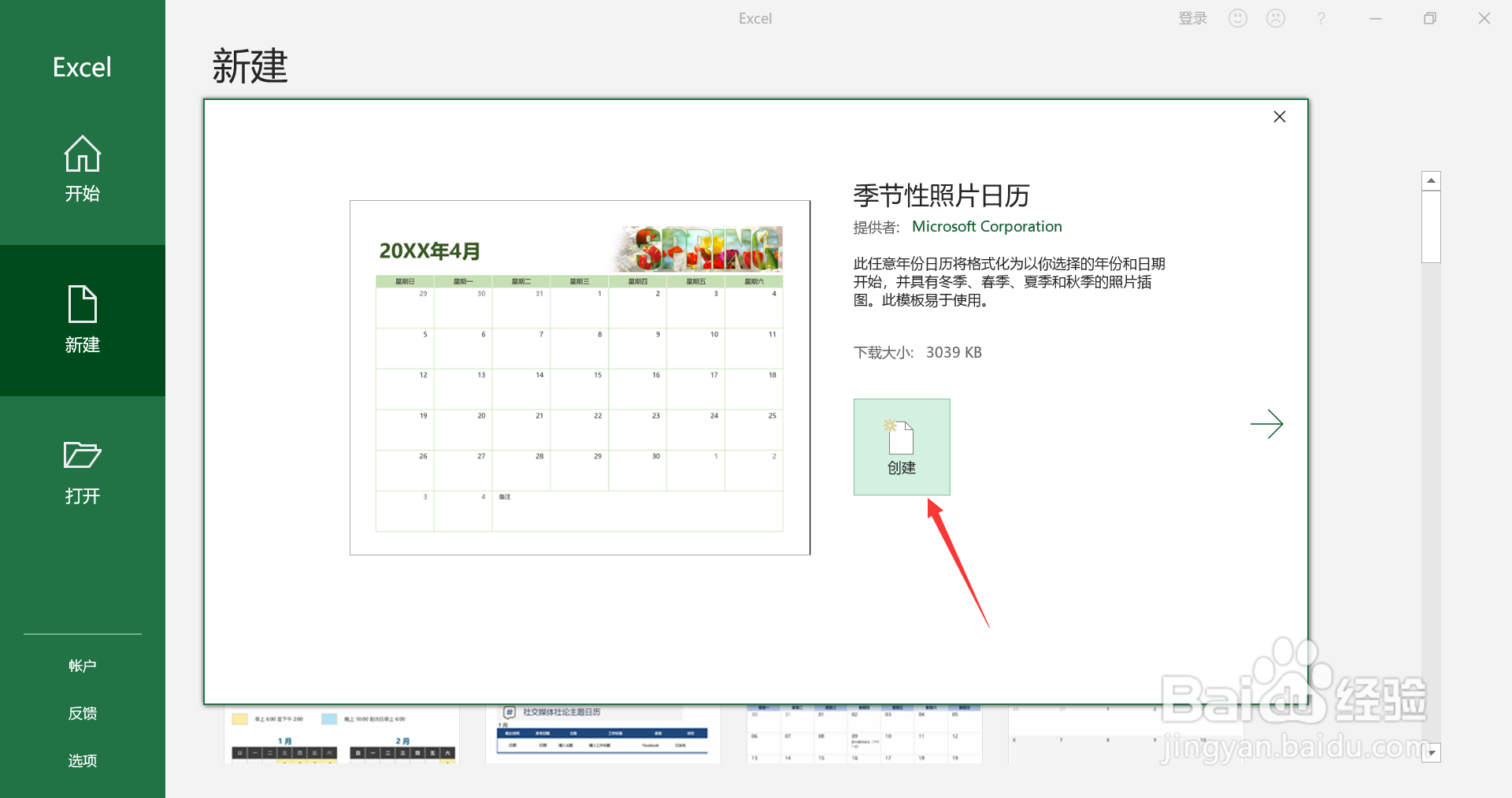Click the calendar template preview image
Viewport: 1512px width, 798px height.
[x=580, y=377]
